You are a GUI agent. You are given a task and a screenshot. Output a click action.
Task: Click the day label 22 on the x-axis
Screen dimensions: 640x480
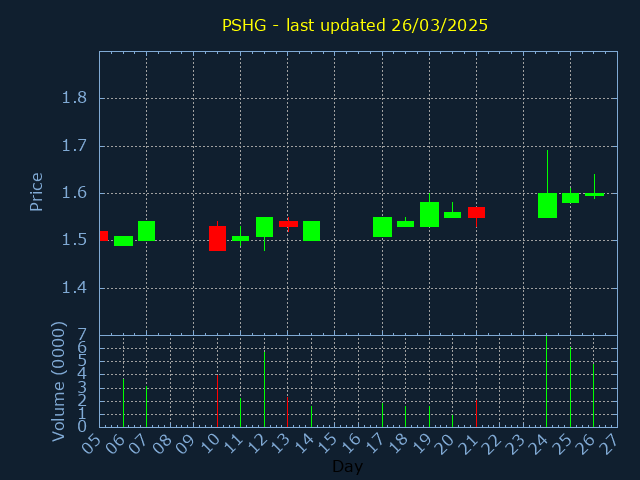(x=492, y=443)
